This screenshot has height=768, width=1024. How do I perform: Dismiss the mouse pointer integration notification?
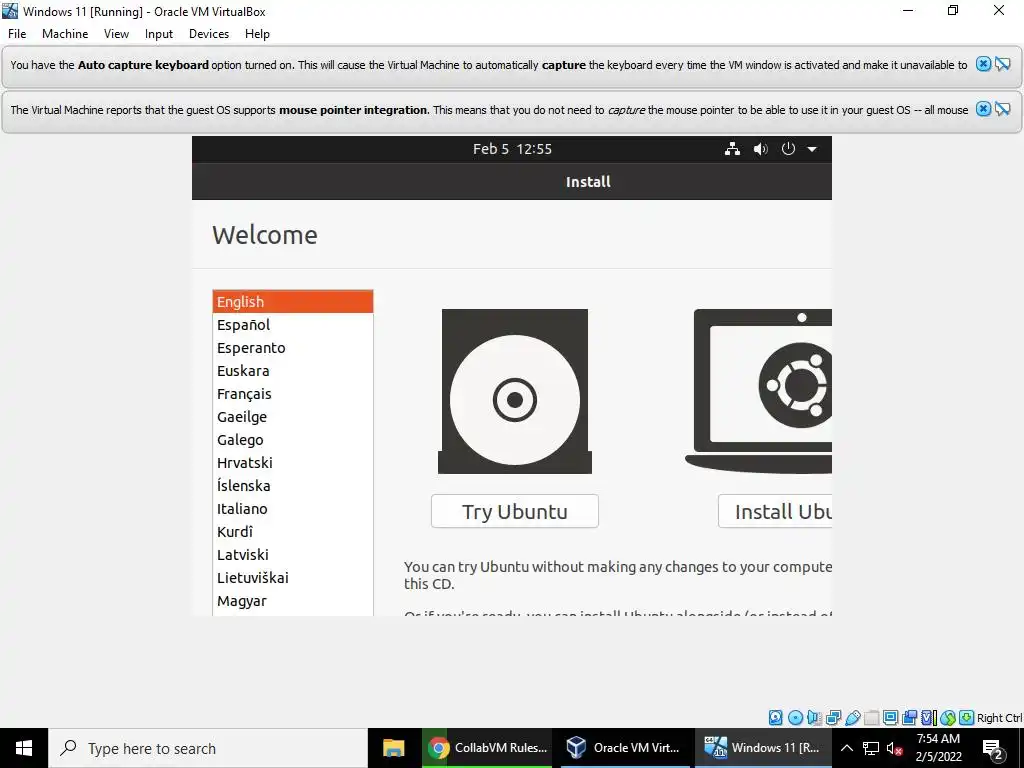tap(983, 109)
